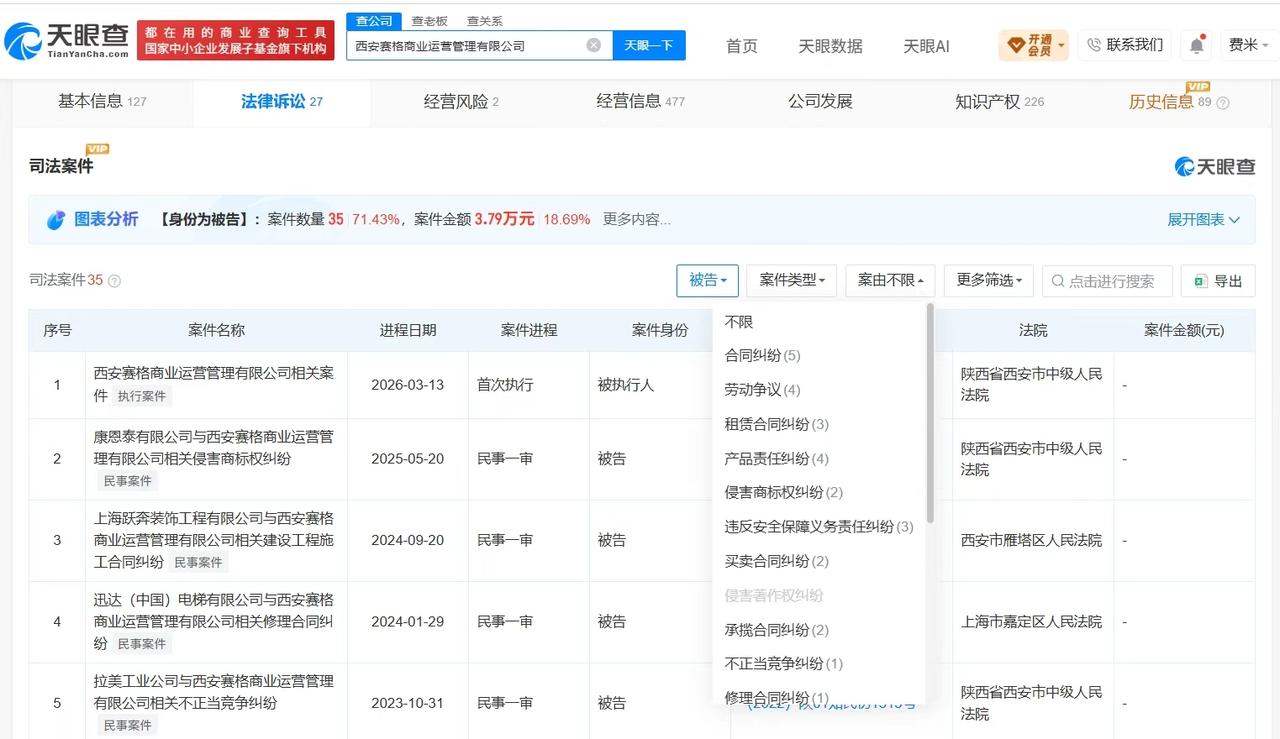Open 天眼数据 in top navigation
1280x739 pixels.
click(830, 46)
